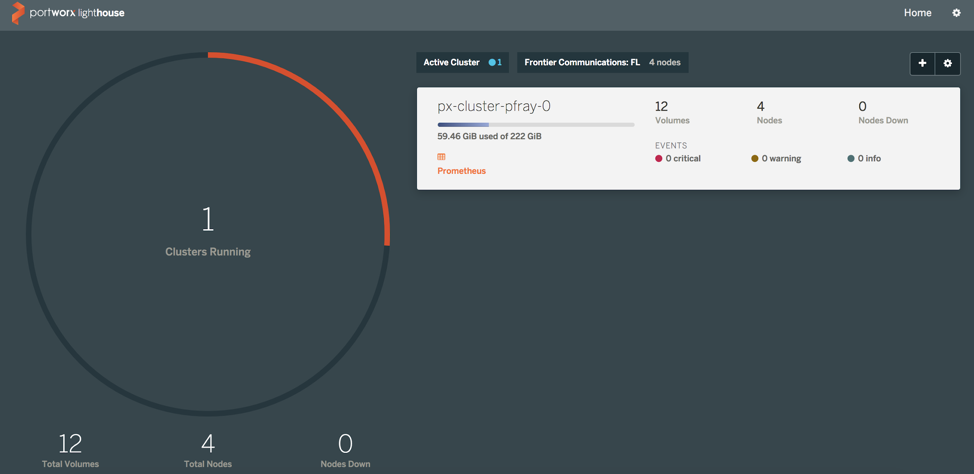The height and width of the screenshot is (474, 974).
Task: Click the teal info events dot
Action: (x=851, y=159)
